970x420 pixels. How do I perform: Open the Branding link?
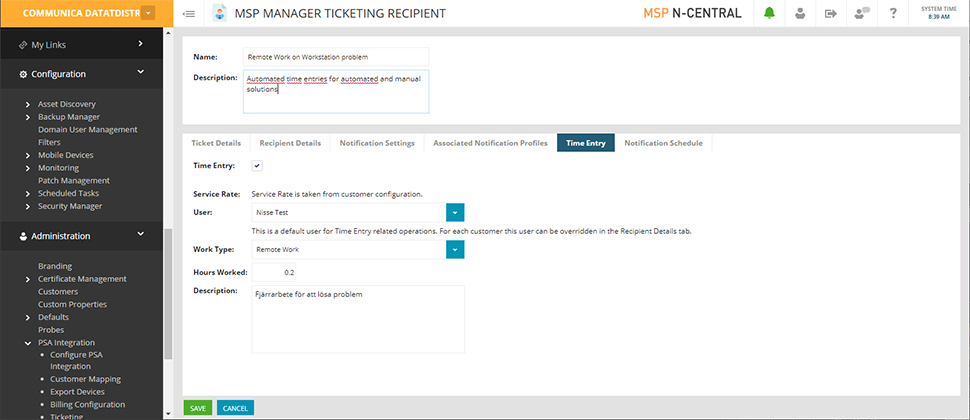tap(55, 266)
